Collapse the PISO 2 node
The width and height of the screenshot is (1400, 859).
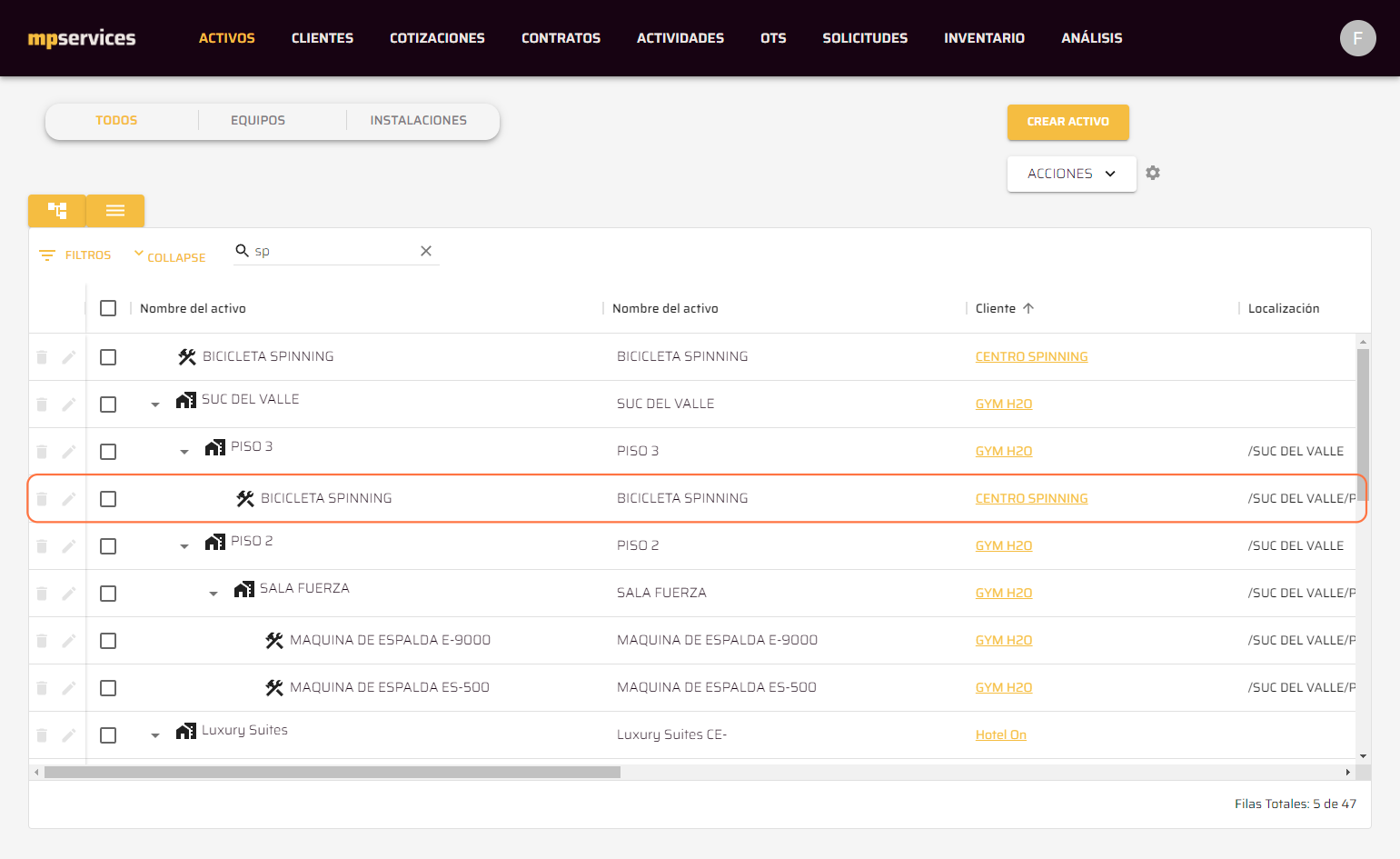[184, 546]
